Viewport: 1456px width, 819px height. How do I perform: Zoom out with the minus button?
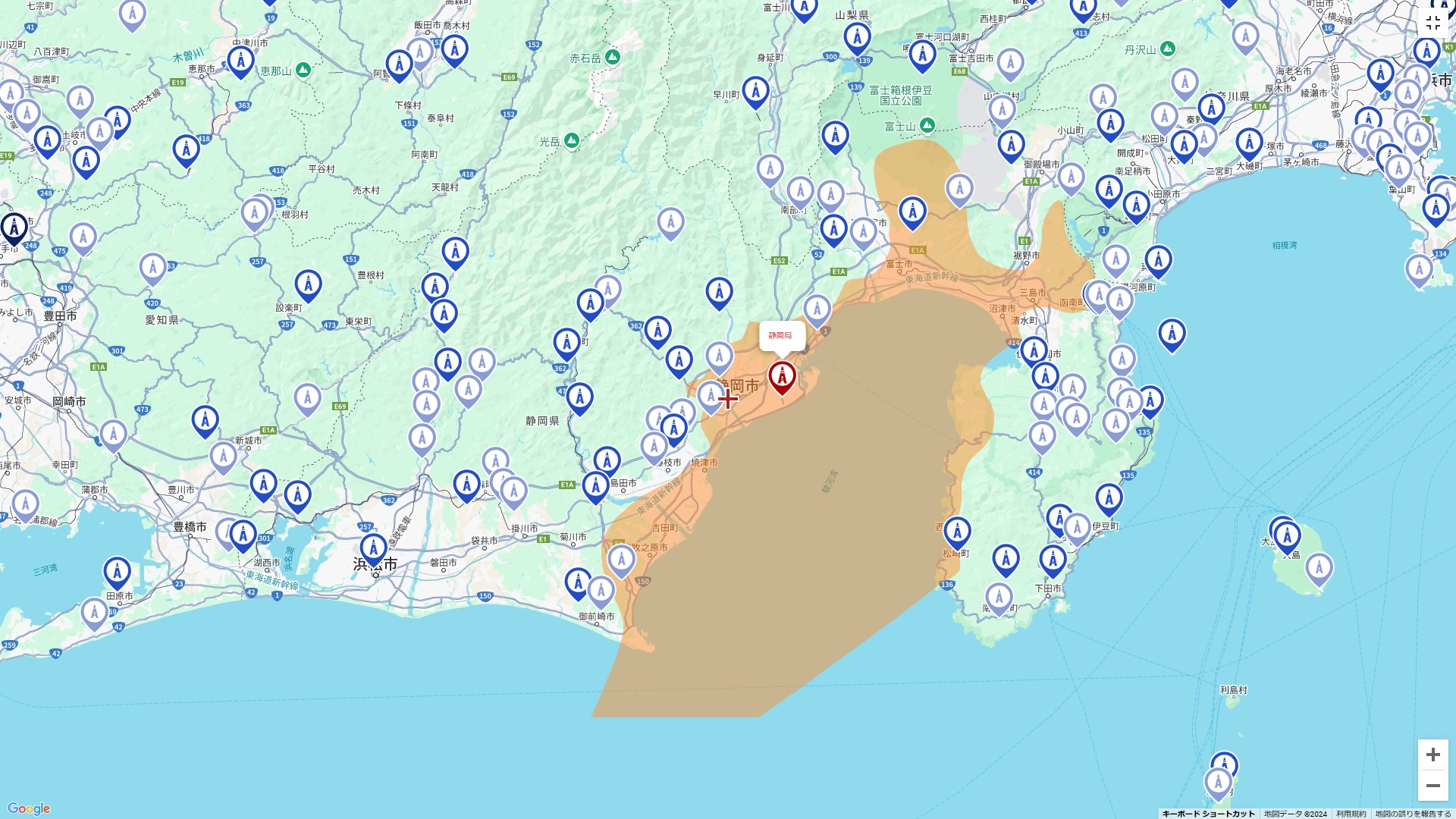[1434, 786]
